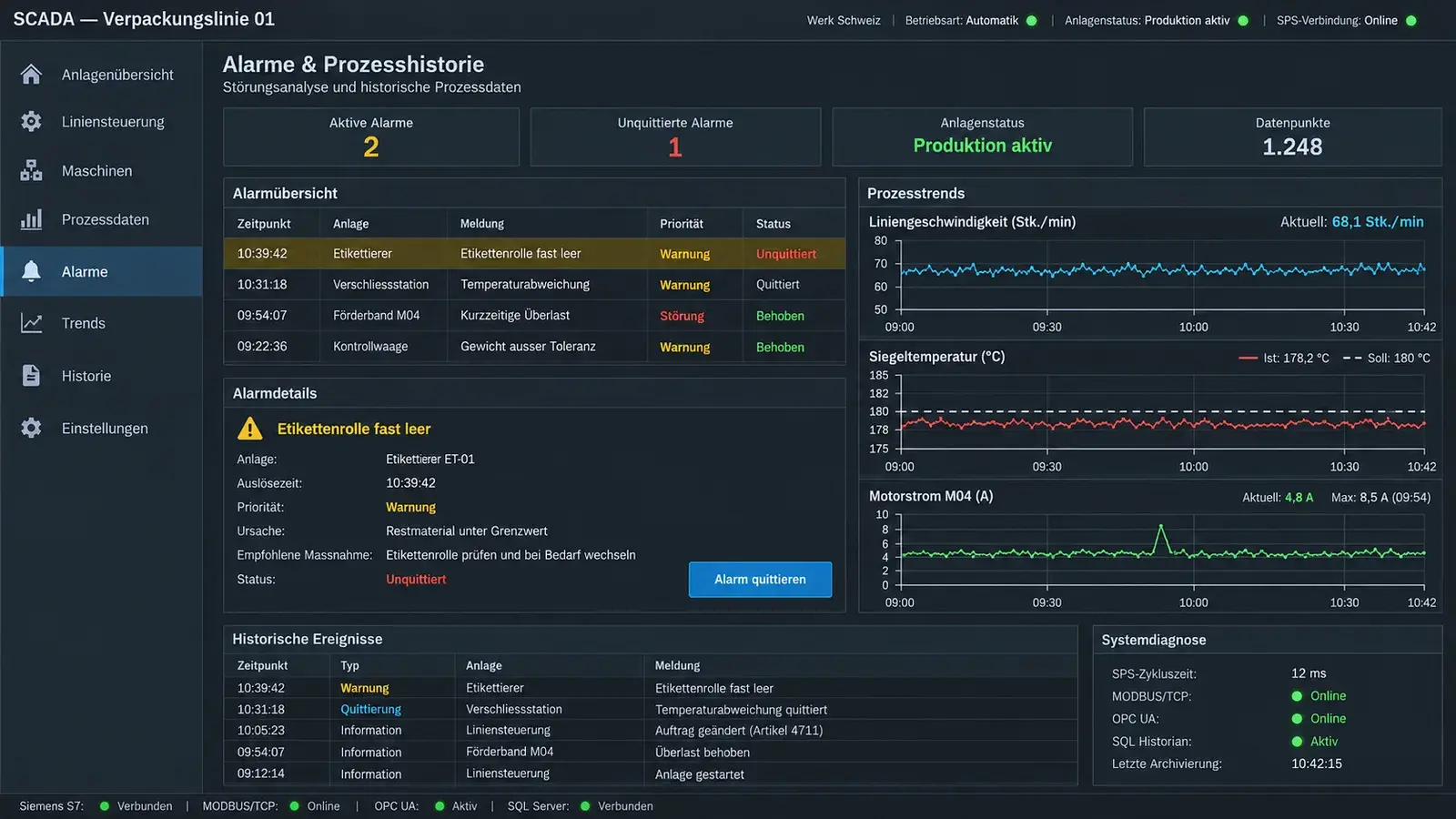The width and height of the screenshot is (1456, 819).
Task: Click the gear icon beside Einstellungen
Action: [31, 428]
